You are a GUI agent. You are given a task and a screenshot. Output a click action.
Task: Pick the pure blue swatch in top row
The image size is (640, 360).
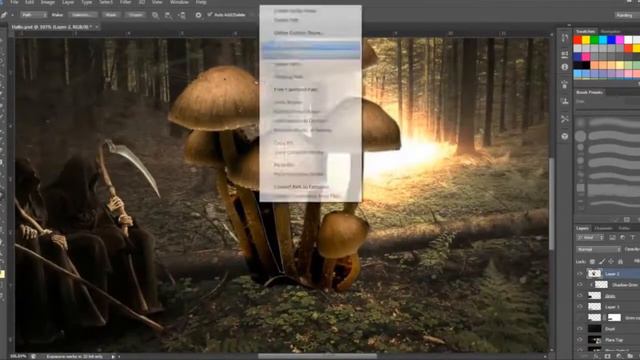611,40
